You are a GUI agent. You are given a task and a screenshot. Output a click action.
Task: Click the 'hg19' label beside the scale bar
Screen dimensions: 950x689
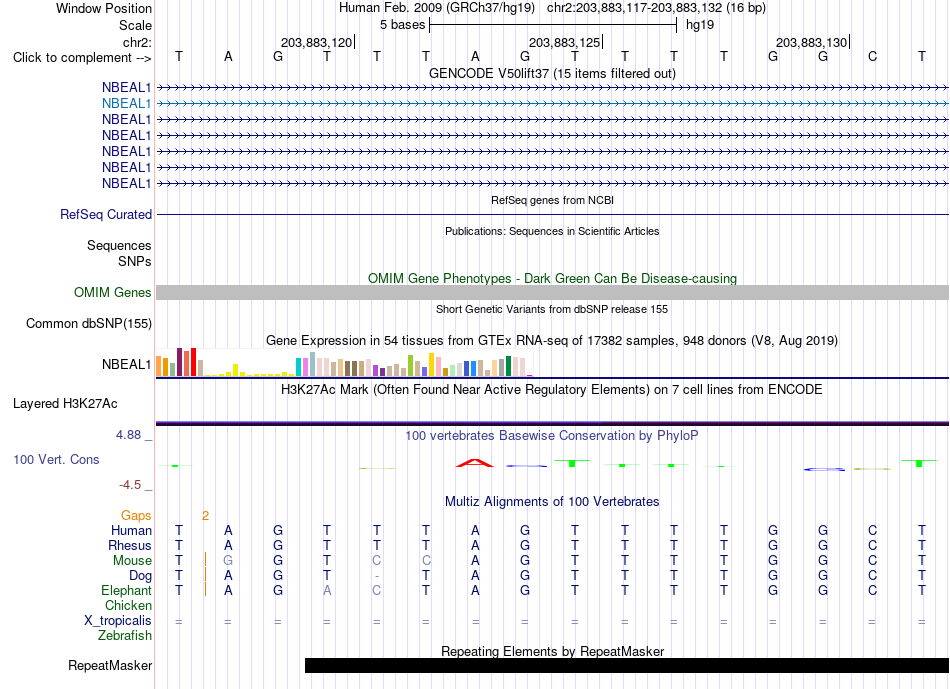pyautogui.click(x=700, y=25)
